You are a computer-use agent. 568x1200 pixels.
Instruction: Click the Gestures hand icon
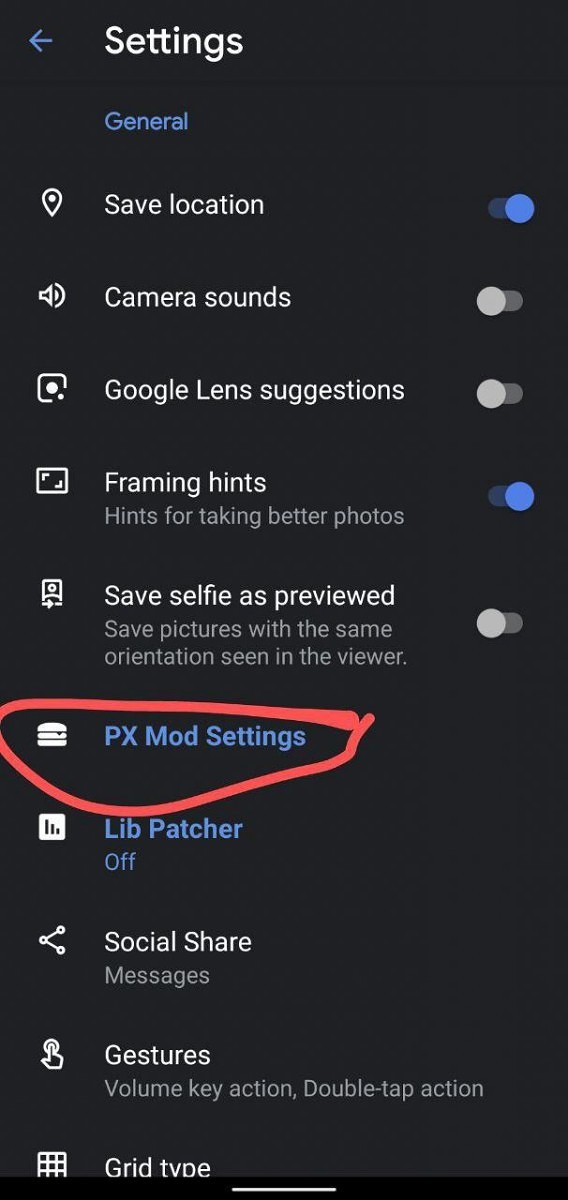pos(52,1054)
